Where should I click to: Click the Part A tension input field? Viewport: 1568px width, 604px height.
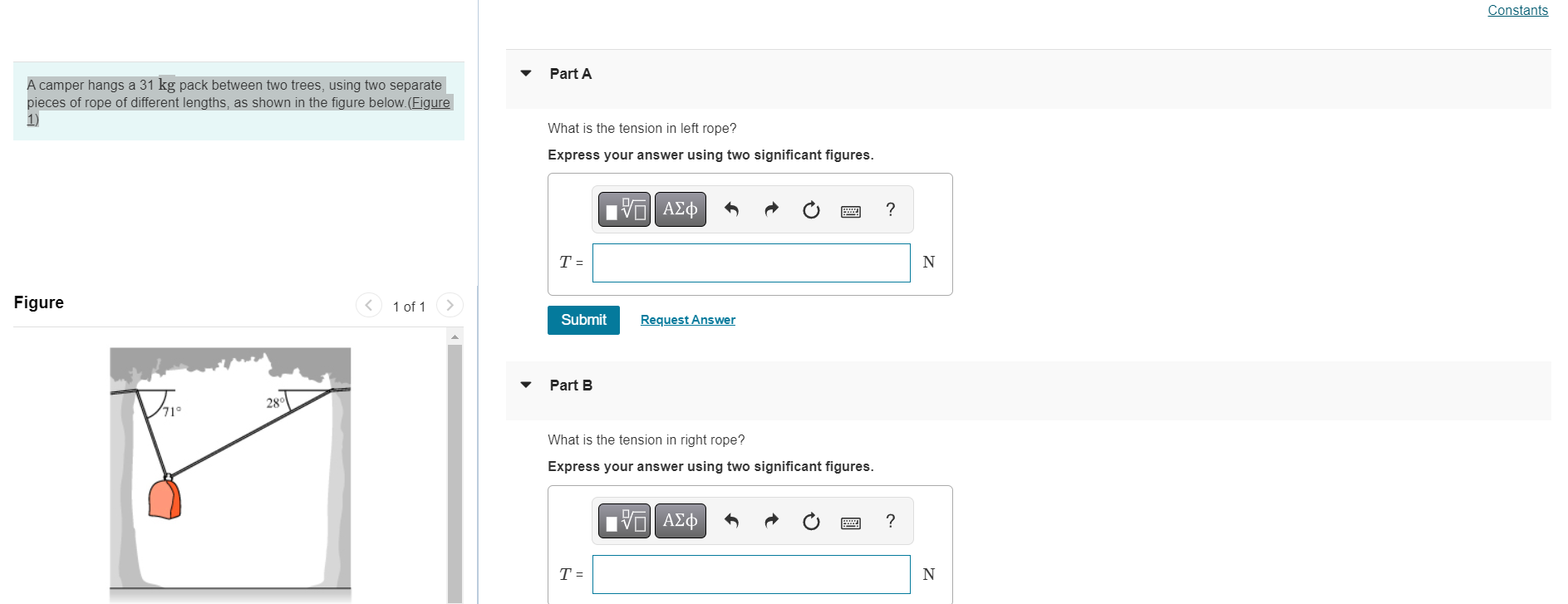coord(750,263)
